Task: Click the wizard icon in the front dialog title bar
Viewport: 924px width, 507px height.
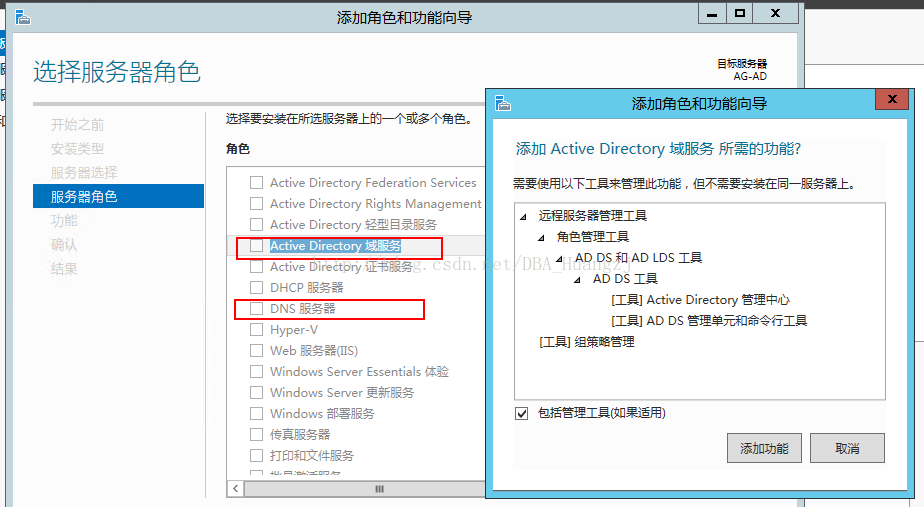Action: (503, 103)
